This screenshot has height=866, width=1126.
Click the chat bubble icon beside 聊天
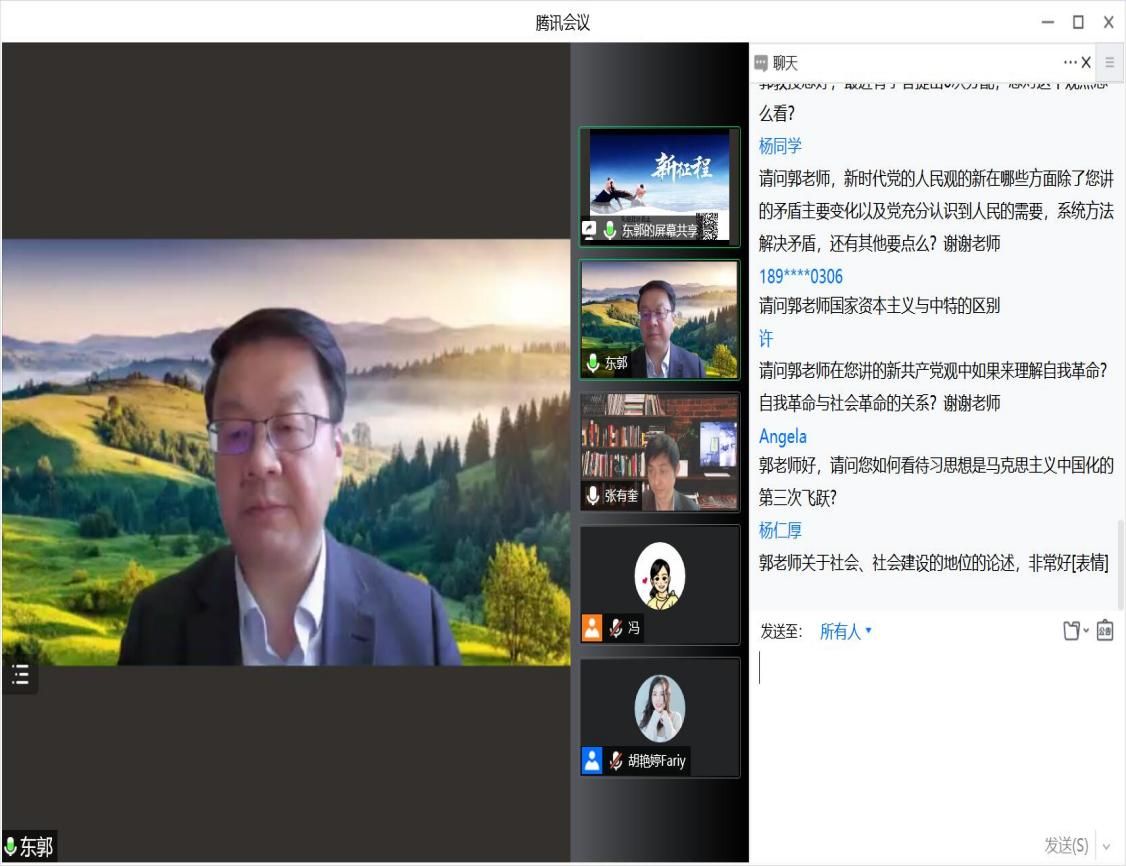pos(761,63)
